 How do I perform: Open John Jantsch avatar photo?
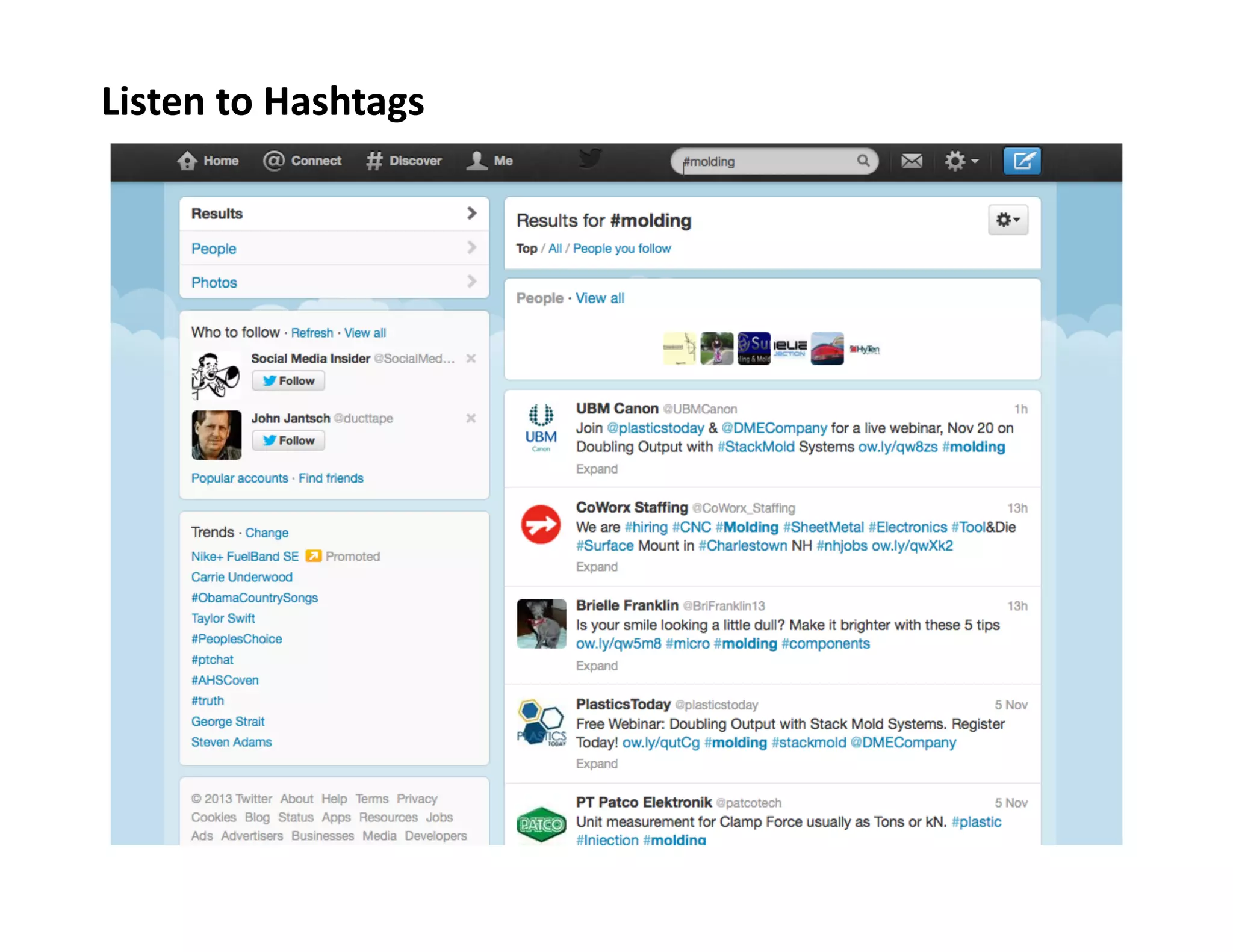click(x=216, y=435)
